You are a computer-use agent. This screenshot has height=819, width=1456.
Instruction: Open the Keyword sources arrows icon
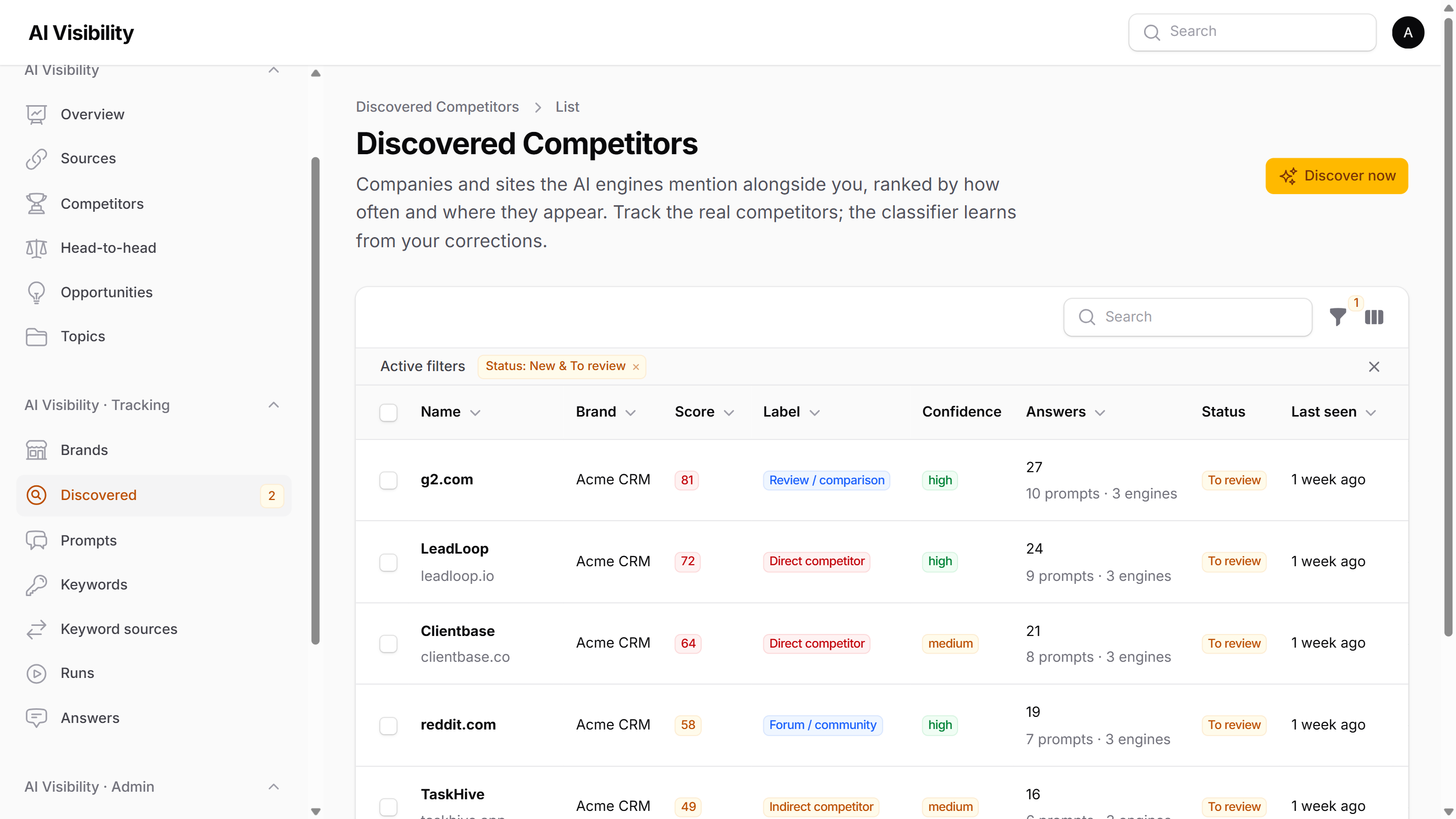(36, 629)
